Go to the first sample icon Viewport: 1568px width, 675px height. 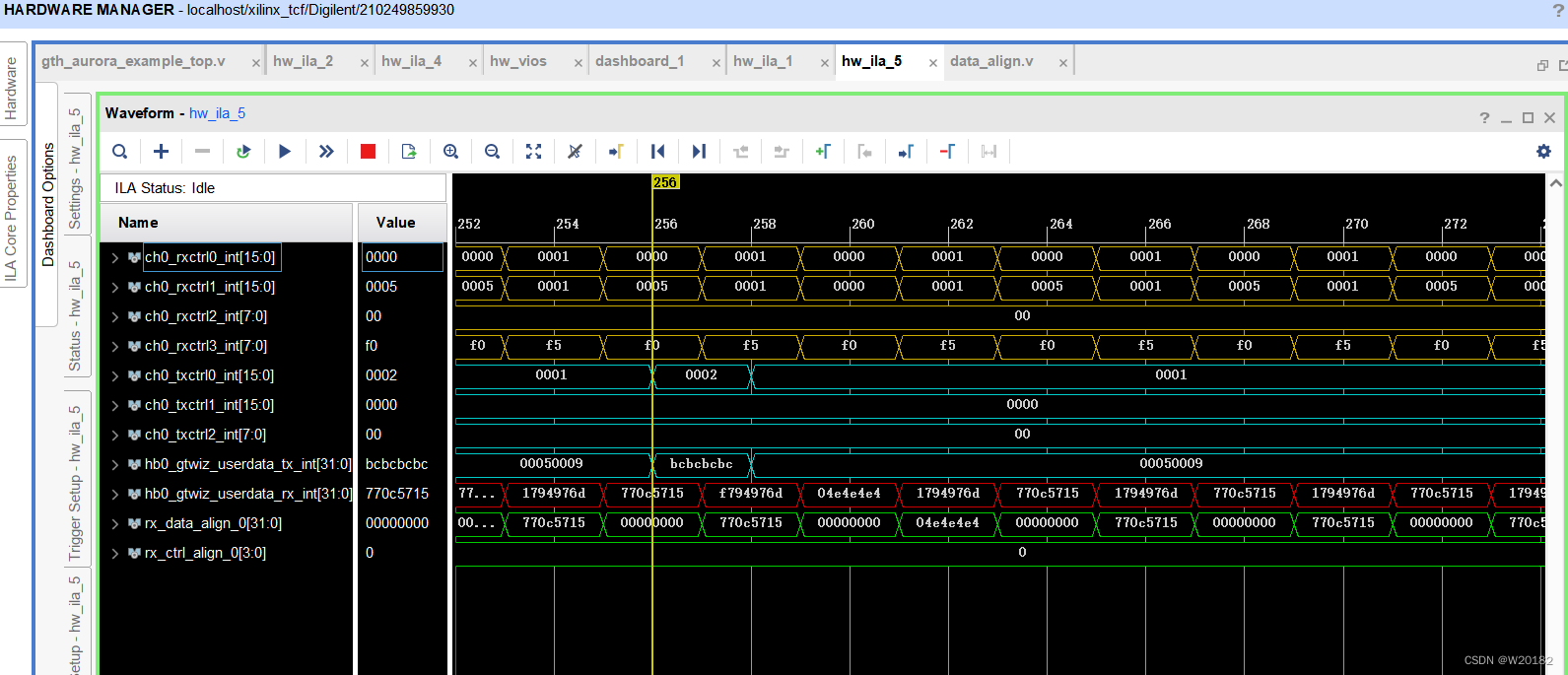point(657,152)
